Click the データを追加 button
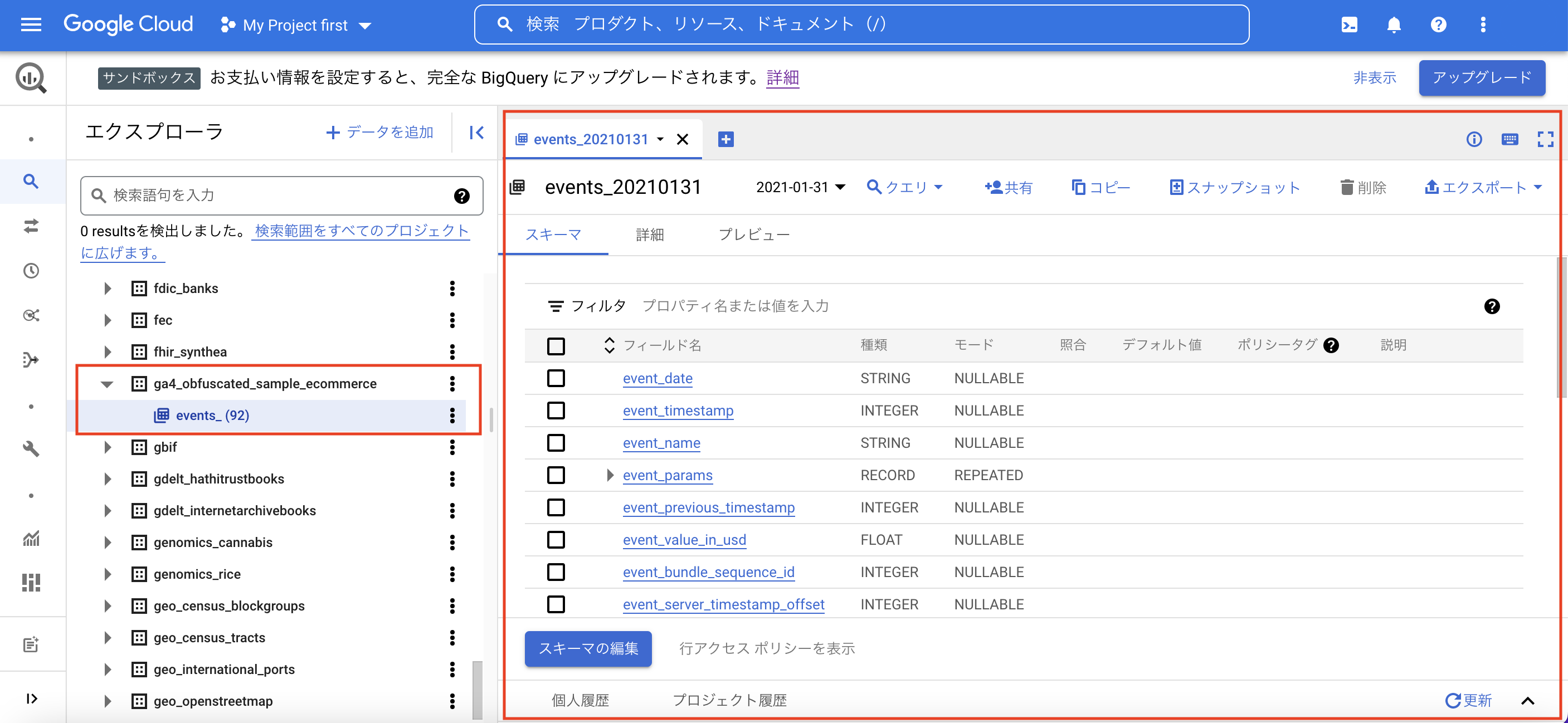The height and width of the screenshot is (723, 1568). (x=379, y=132)
